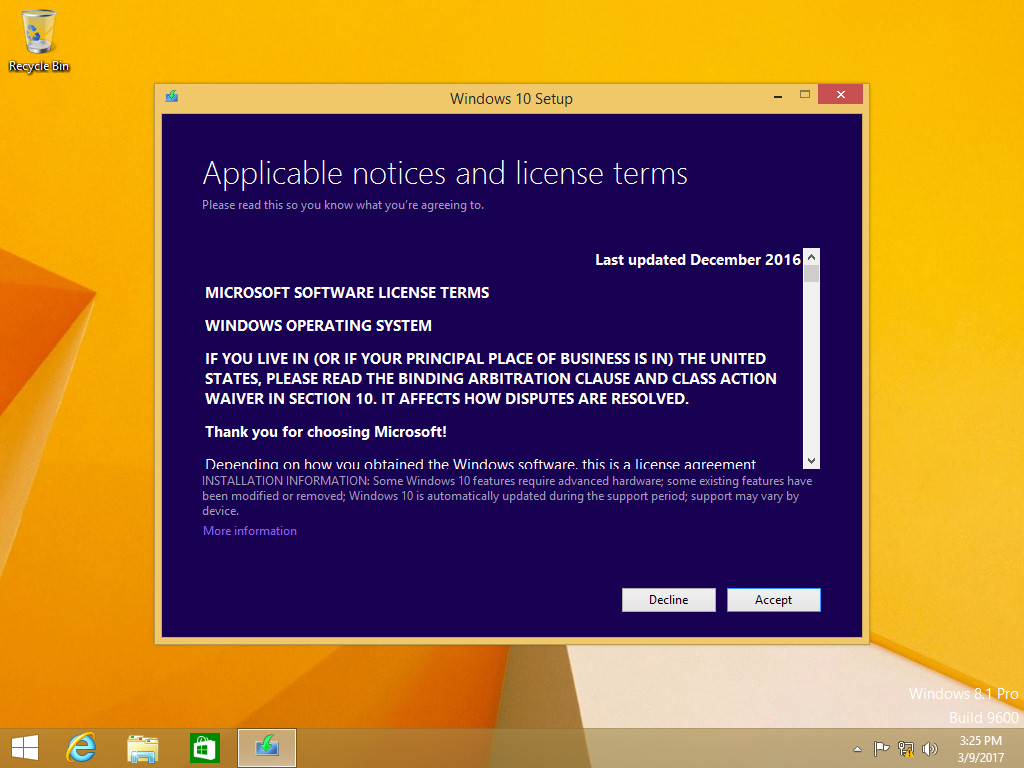Click the license text scroll up arrow
1024x768 pixels.
[811, 257]
